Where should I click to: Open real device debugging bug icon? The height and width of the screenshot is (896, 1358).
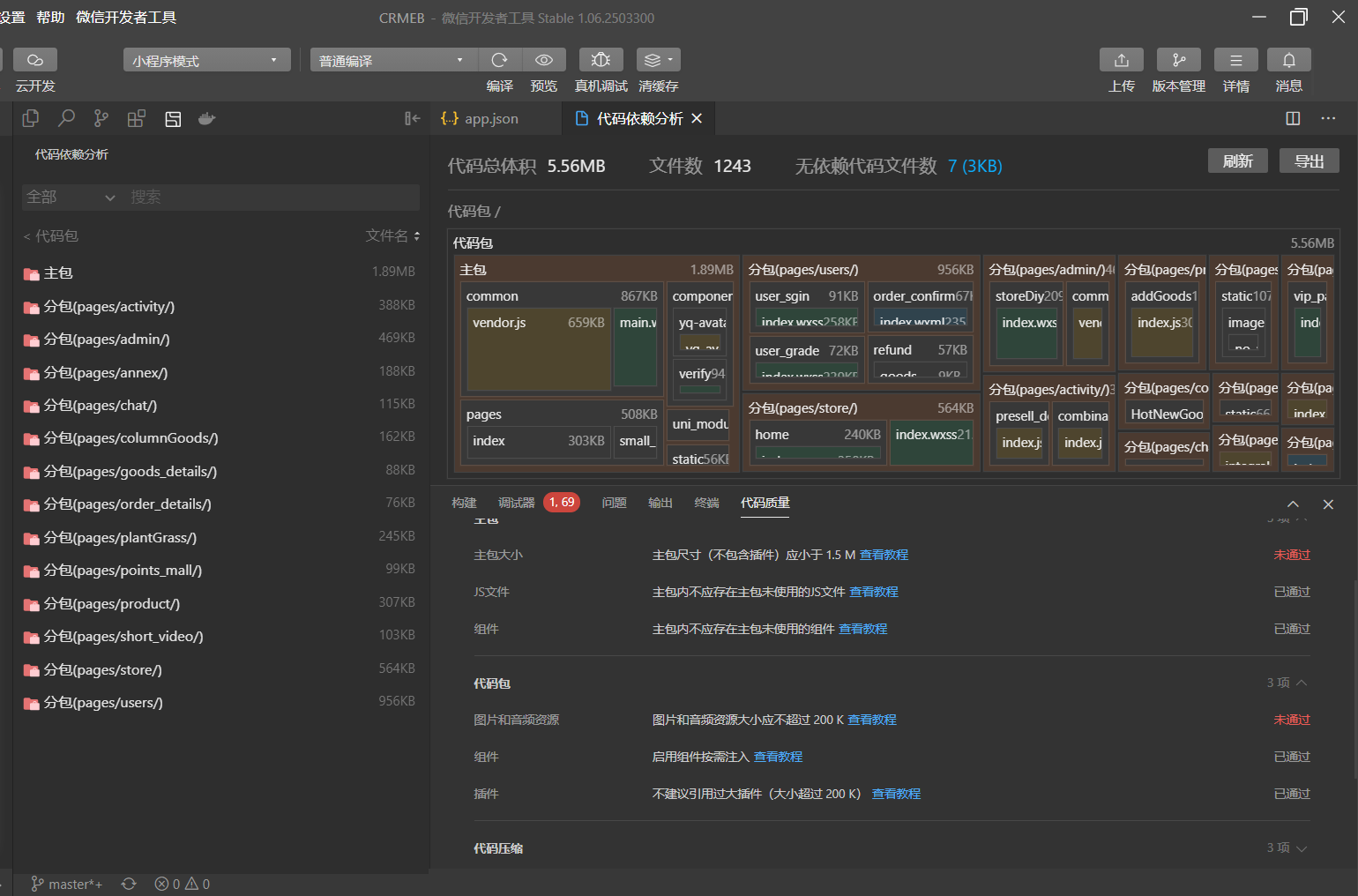point(601,59)
